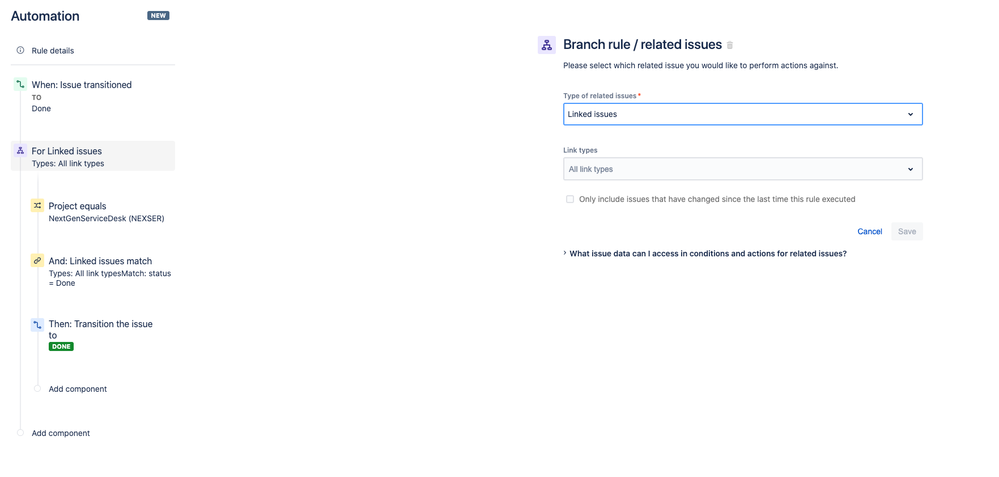
Task: Open the Type of related issues dropdown
Action: click(743, 114)
